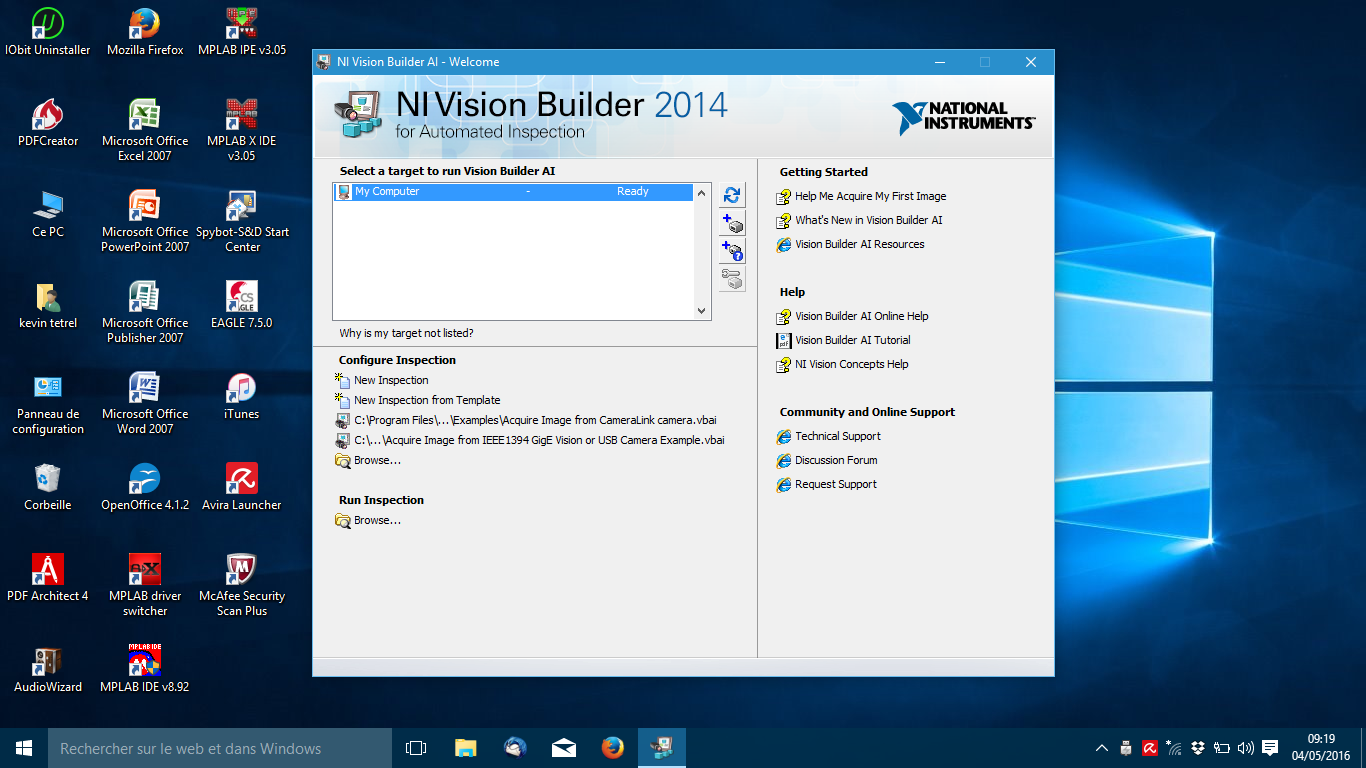Screen dimensions: 1366x768
Task: Click EAGLE 7.5.0 desktop icon
Action: (x=242, y=305)
